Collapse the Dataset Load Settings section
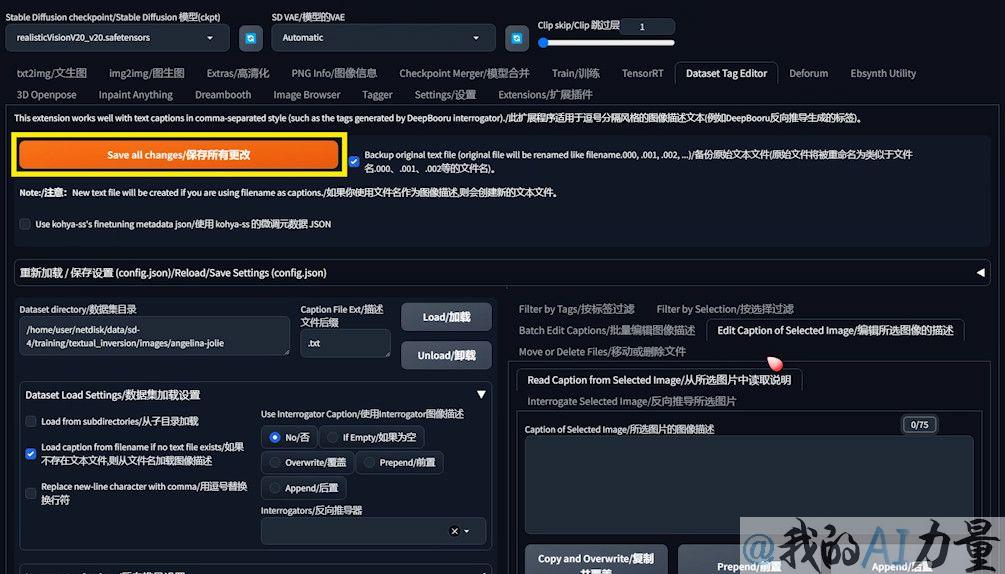The image size is (1005, 574). 481,395
